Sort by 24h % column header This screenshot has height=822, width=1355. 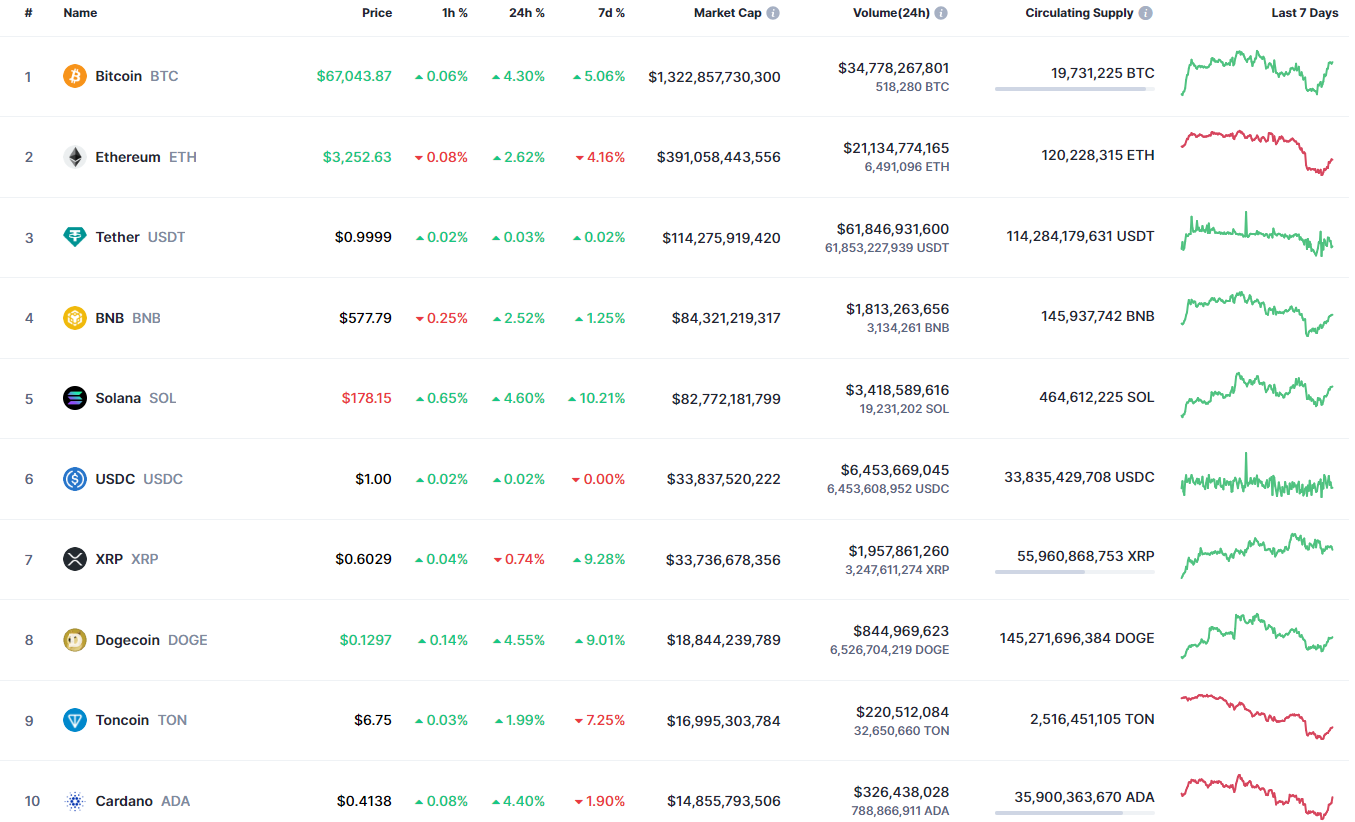pos(526,13)
